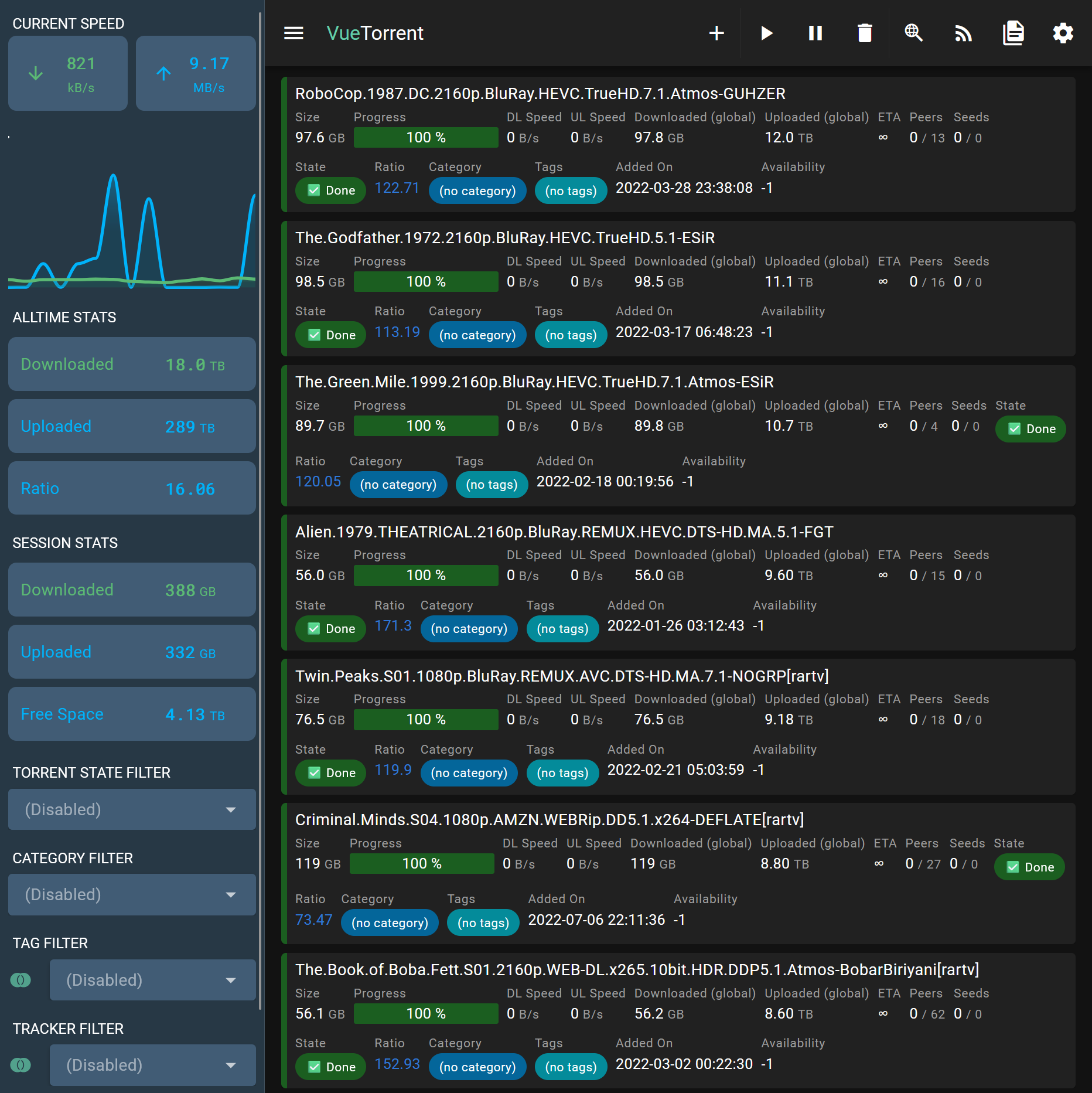Open the search engine globe icon

click(914, 33)
